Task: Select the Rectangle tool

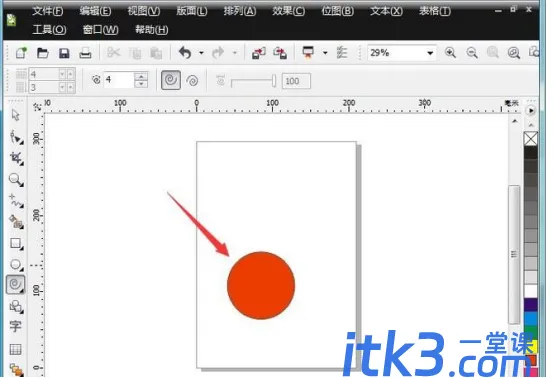Action: tap(16, 243)
